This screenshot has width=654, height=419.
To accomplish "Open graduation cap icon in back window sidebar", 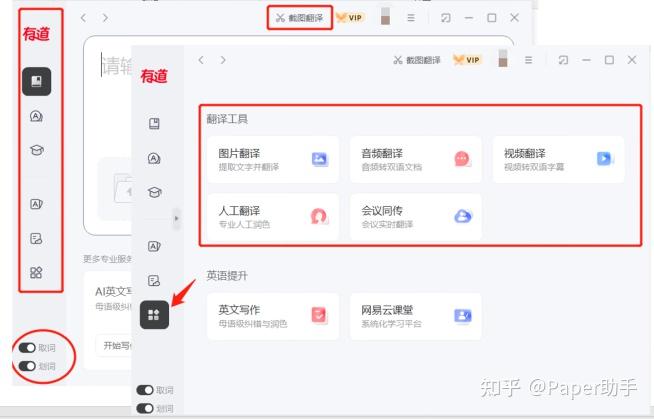I will click(x=37, y=150).
